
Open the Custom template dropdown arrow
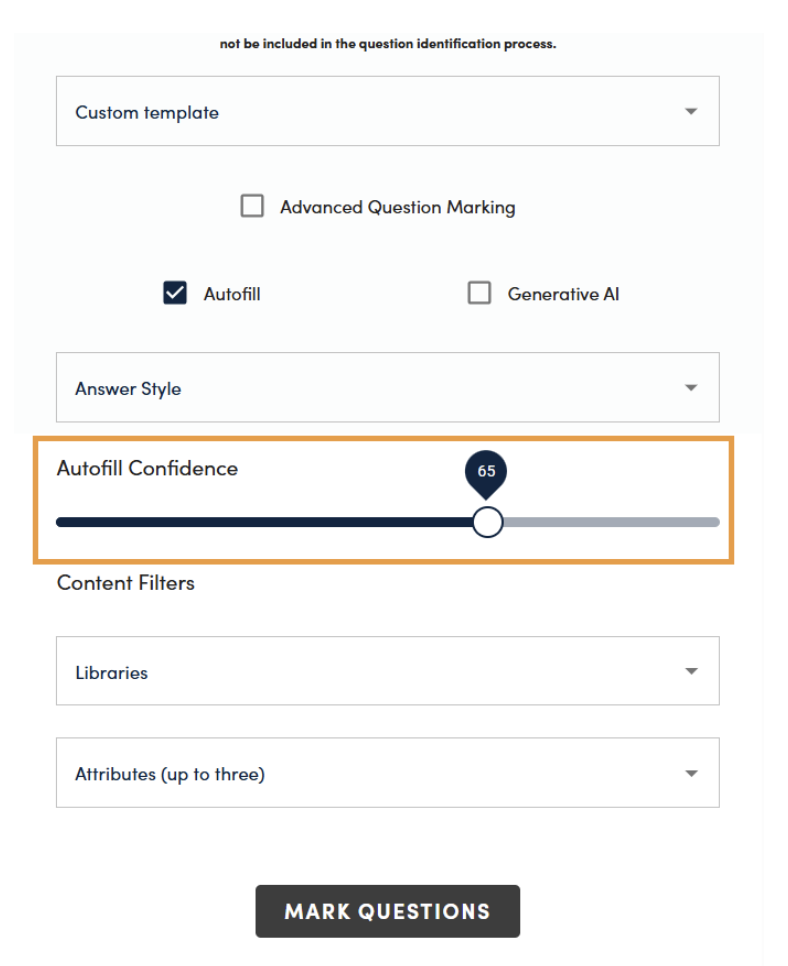(691, 112)
